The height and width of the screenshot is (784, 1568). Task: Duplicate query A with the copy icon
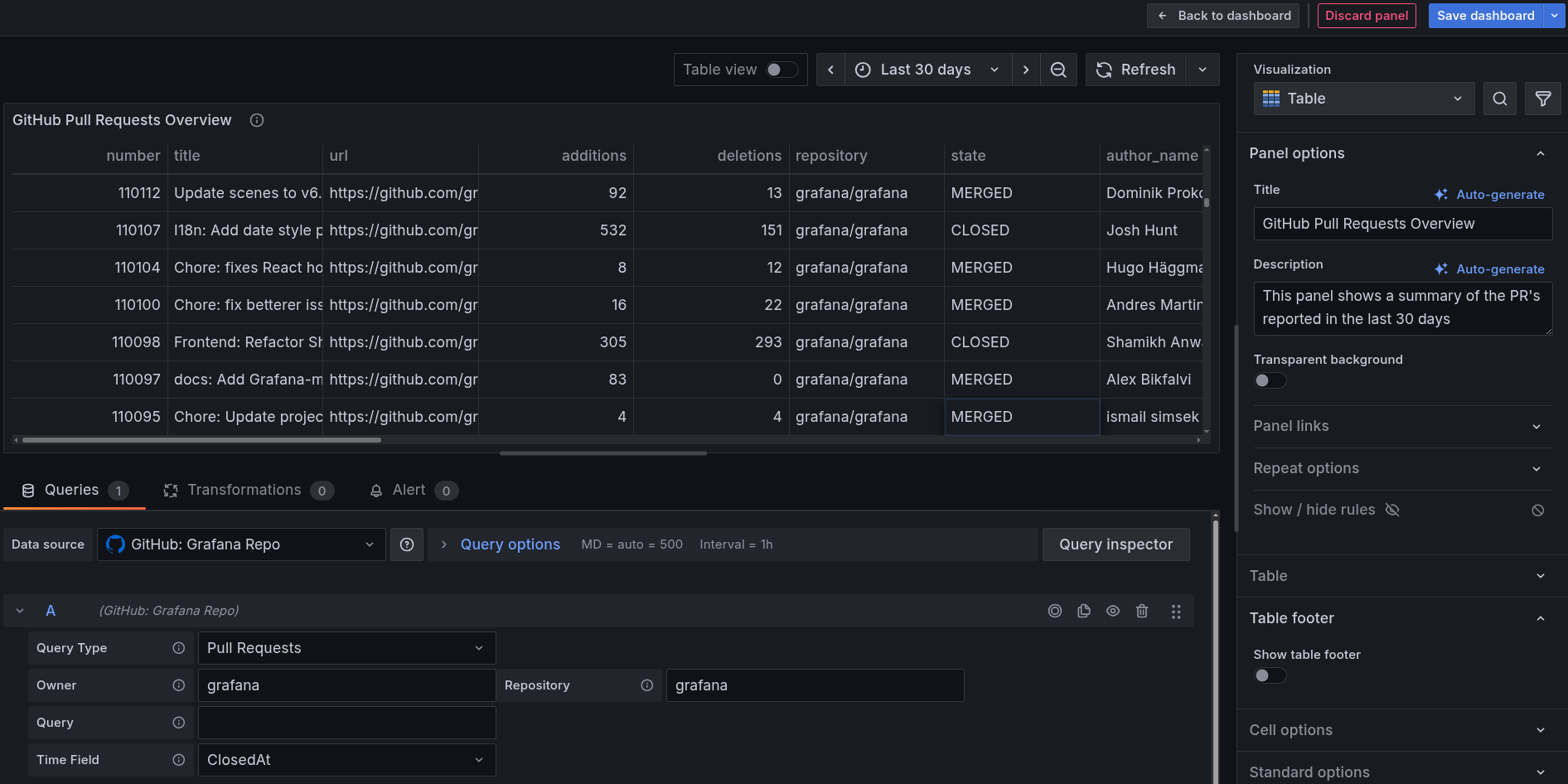click(1084, 611)
